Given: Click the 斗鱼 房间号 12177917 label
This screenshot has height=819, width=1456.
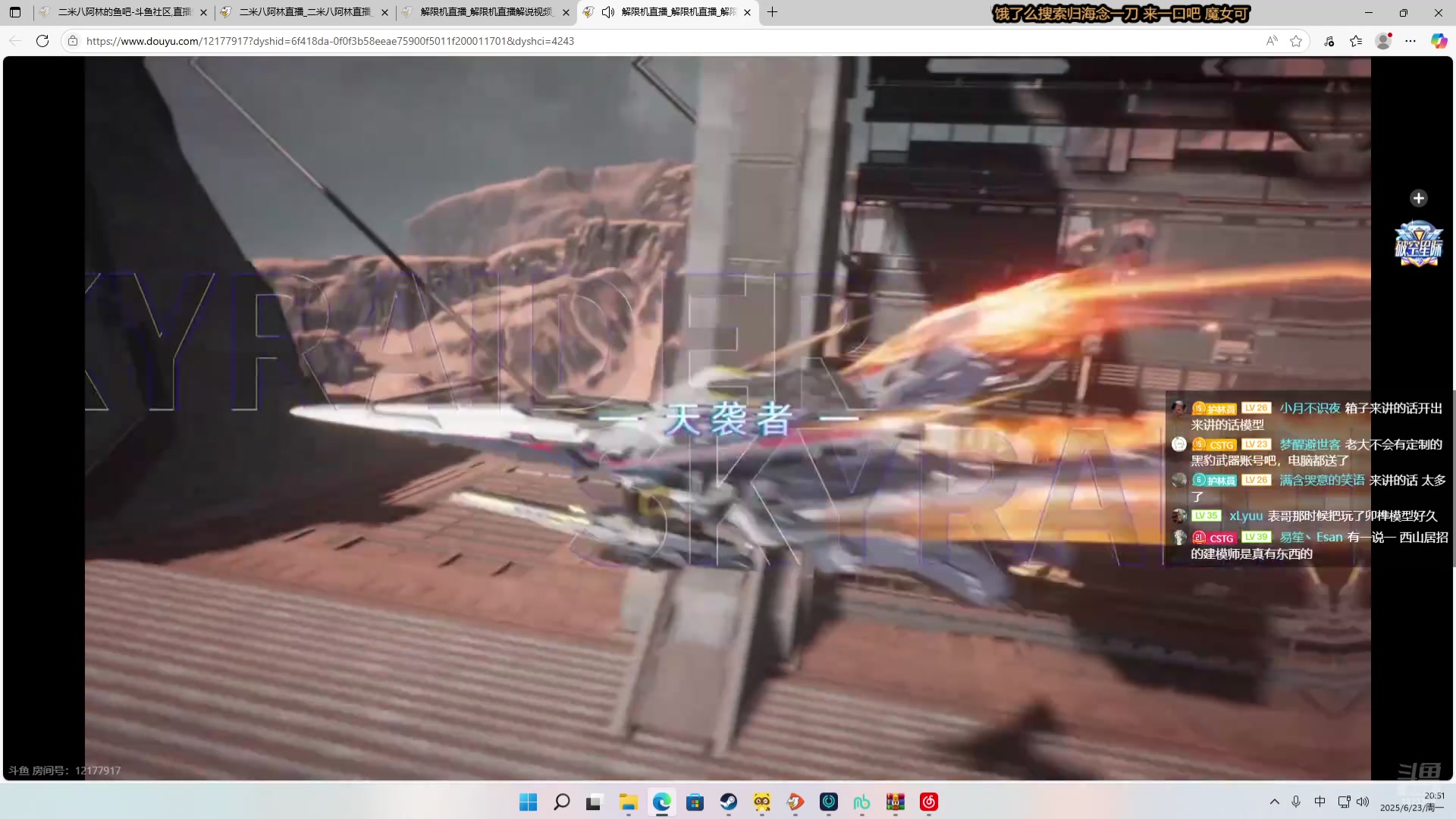Looking at the screenshot, I should [x=64, y=770].
